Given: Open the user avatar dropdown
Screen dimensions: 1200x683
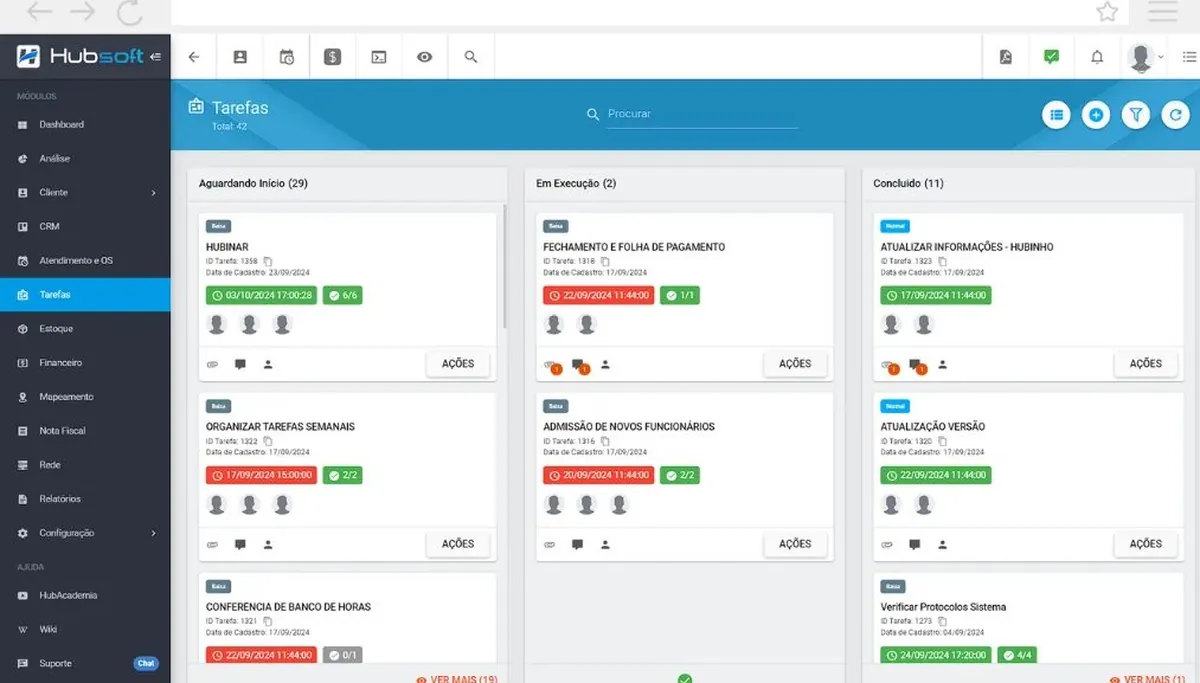Looking at the screenshot, I should point(1145,57).
